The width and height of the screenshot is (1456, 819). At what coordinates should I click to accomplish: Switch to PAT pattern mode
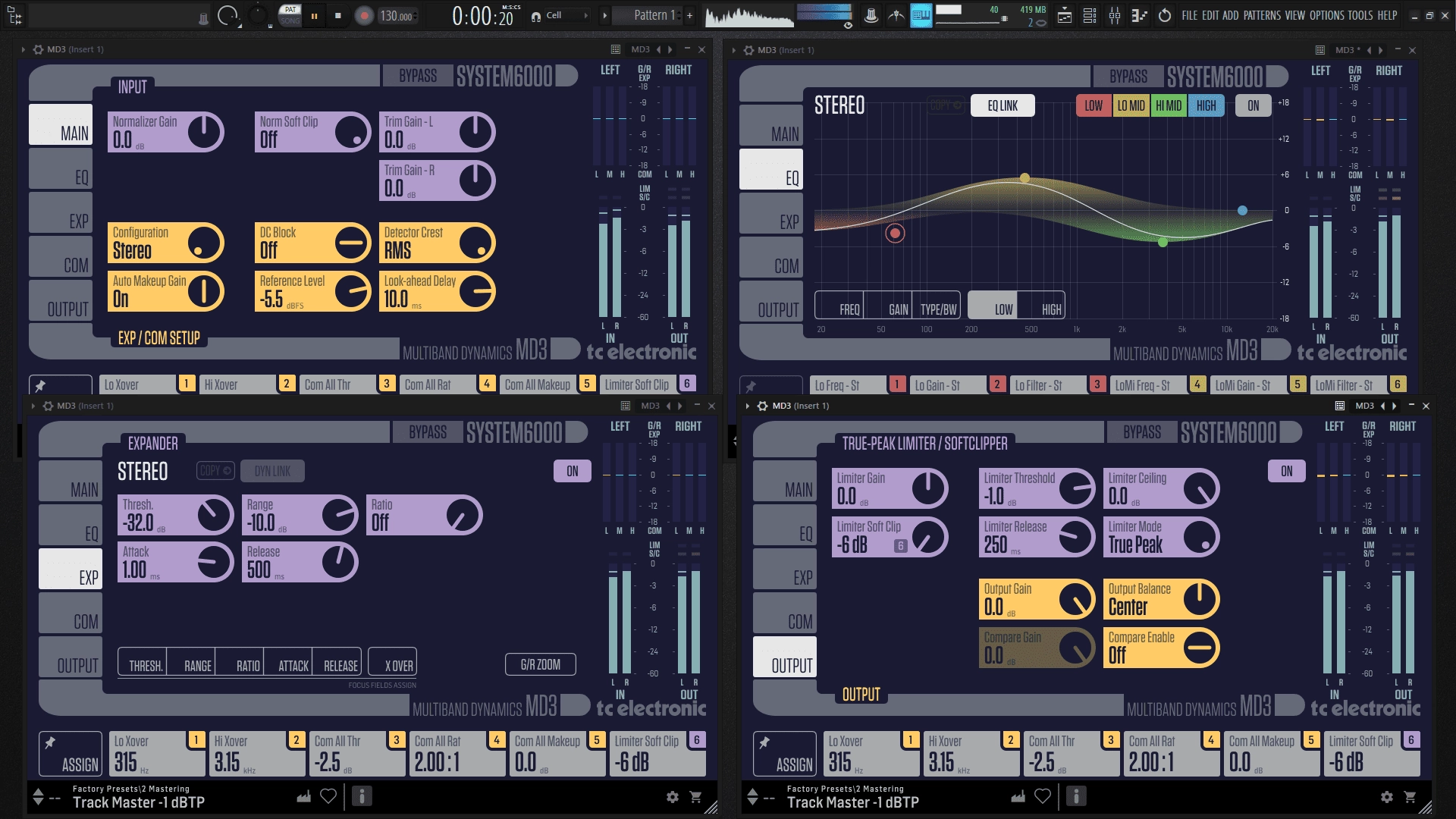tap(290, 10)
